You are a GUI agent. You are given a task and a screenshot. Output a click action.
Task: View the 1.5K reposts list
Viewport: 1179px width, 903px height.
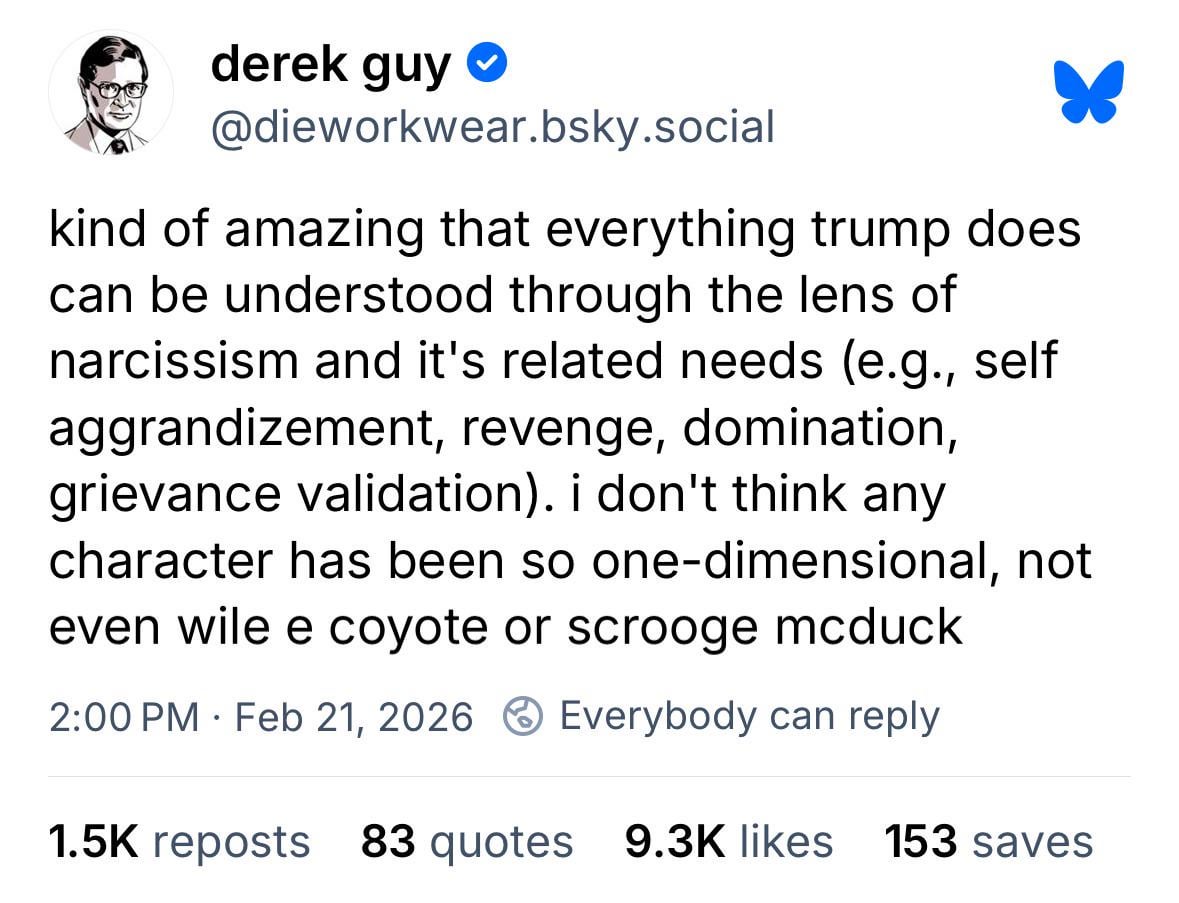pyautogui.click(x=179, y=841)
